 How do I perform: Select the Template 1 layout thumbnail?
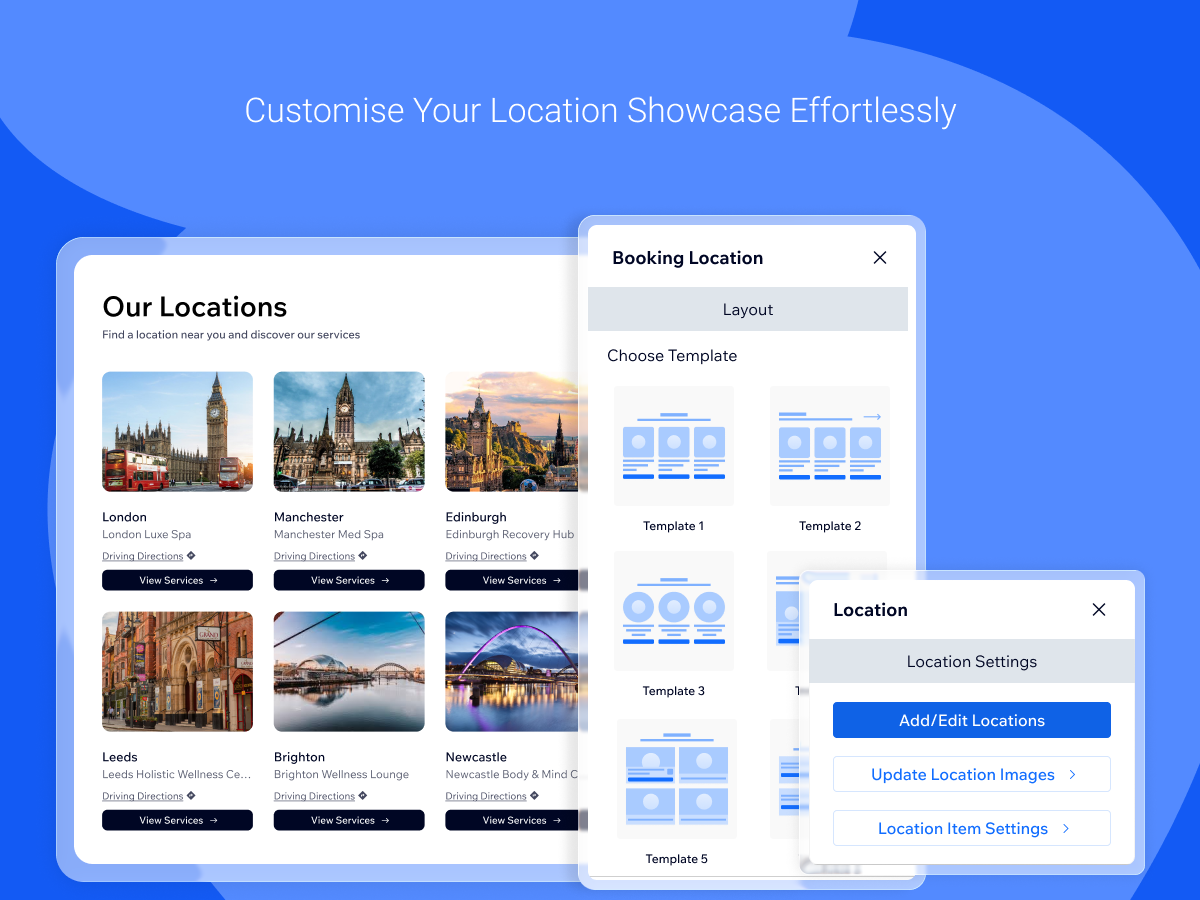(x=673, y=446)
